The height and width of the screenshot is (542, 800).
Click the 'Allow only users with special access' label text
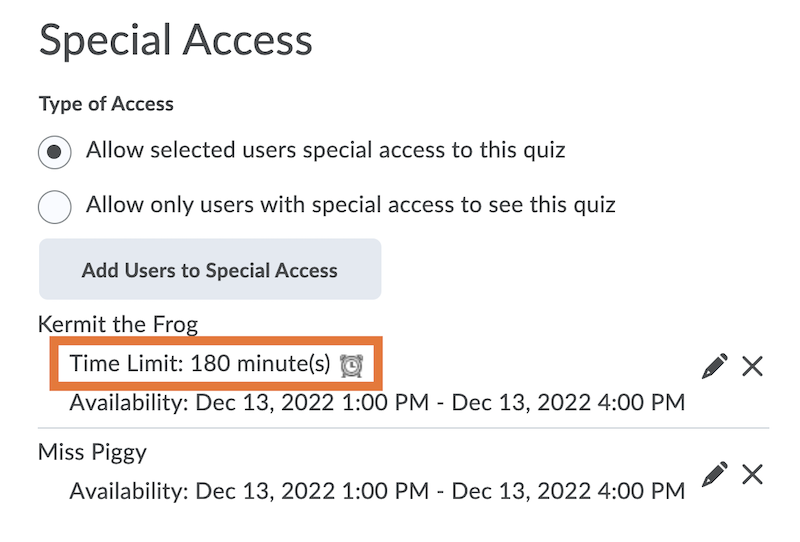coord(350,206)
